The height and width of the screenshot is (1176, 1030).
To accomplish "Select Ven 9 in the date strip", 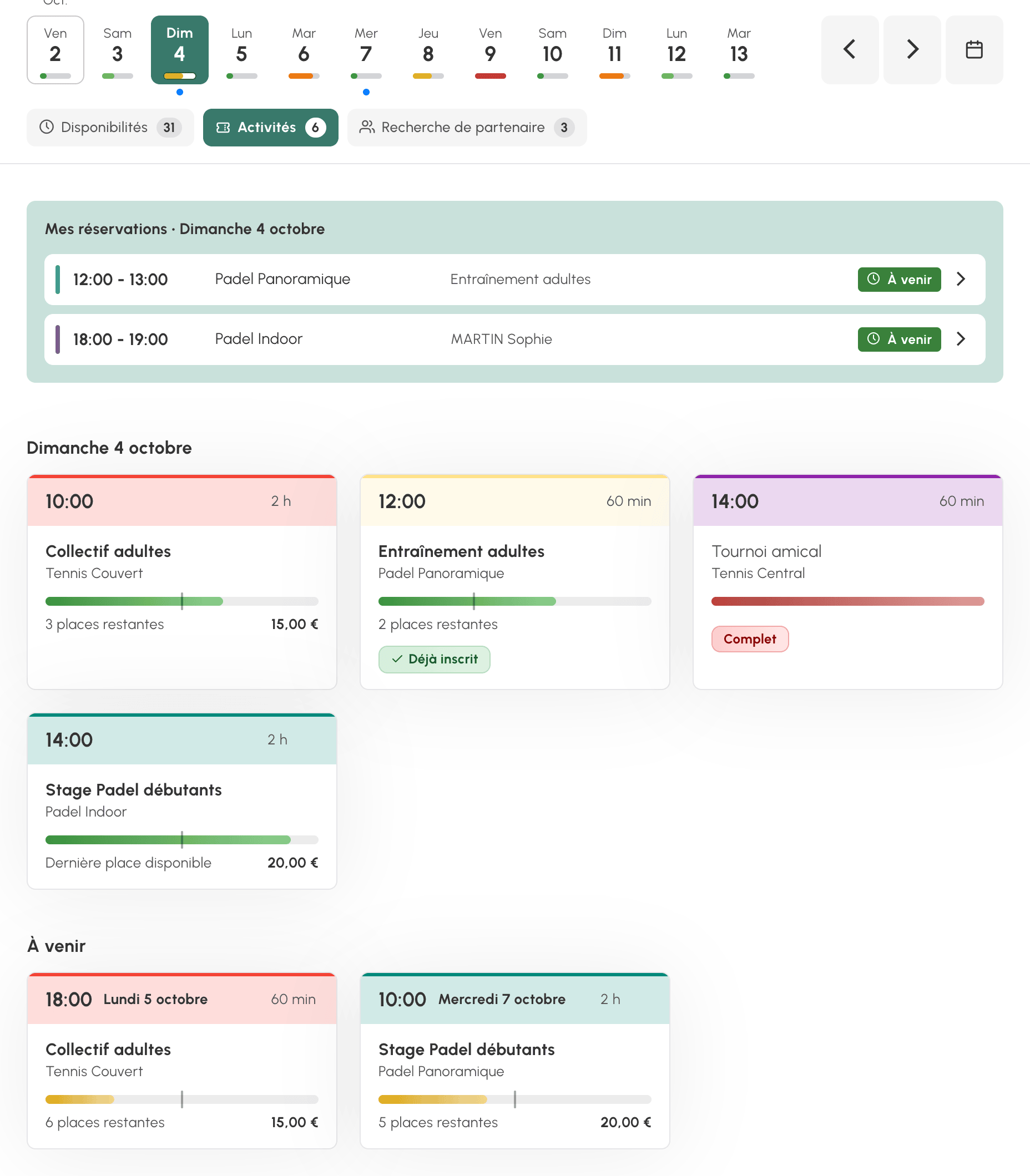I will click(x=490, y=50).
